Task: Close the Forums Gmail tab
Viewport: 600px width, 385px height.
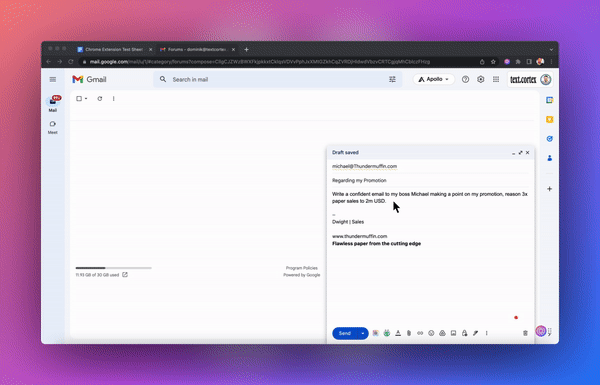Action: [x=233, y=50]
